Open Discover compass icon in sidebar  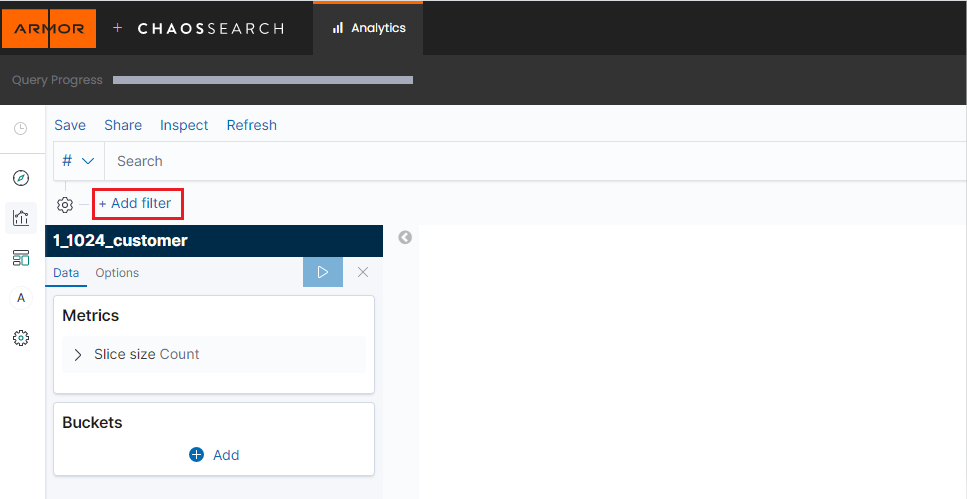(21, 178)
